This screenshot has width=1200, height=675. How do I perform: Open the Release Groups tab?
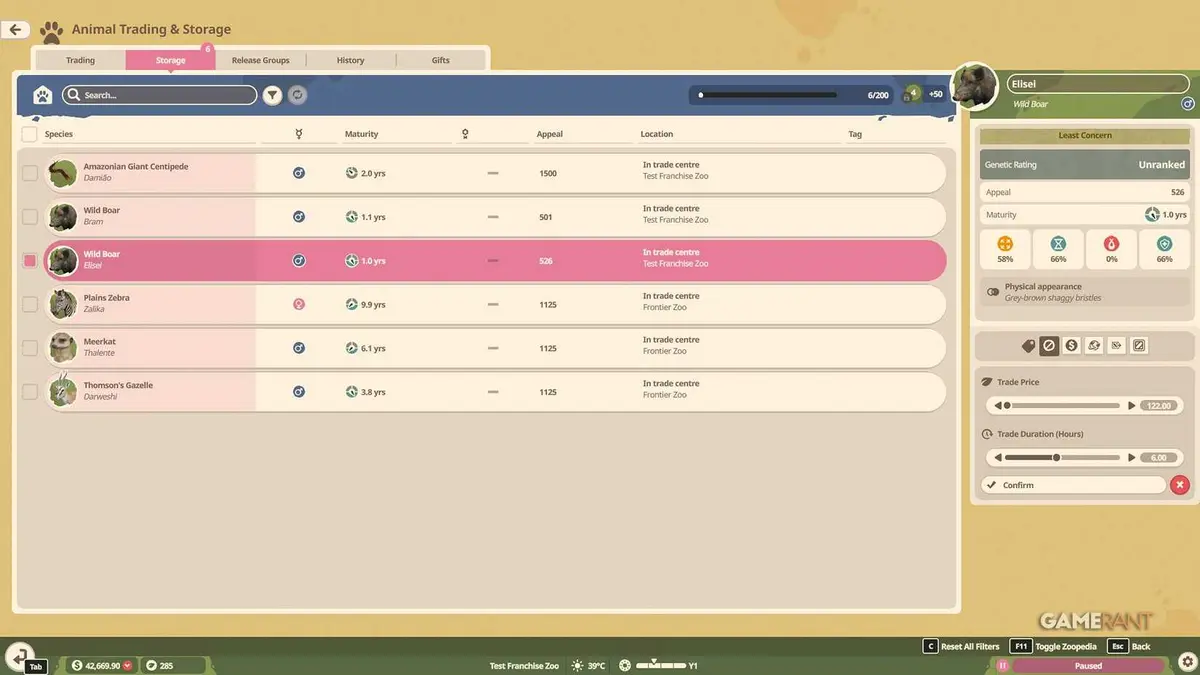coord(260,60)
